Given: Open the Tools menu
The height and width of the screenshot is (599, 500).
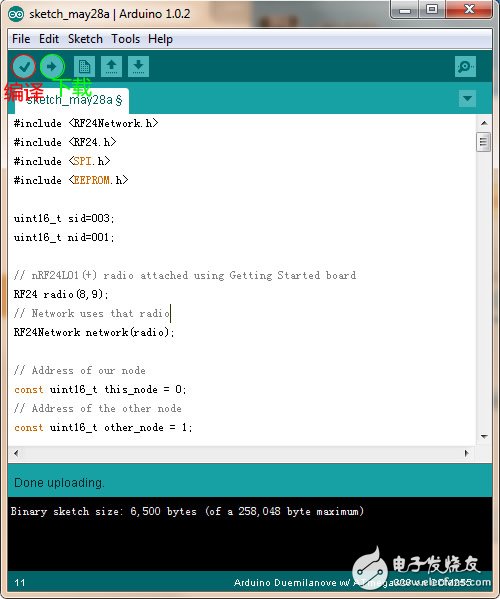Looking at the screenshot, I should [x=125, y=39].
